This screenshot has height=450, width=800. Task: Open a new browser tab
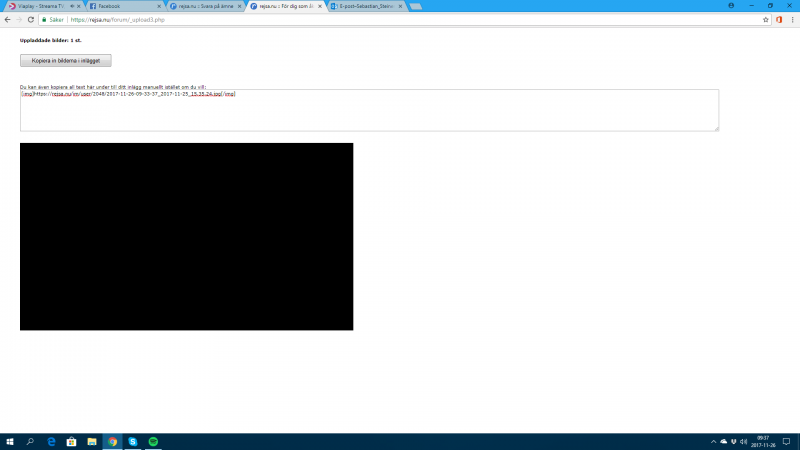coord(416,7)
